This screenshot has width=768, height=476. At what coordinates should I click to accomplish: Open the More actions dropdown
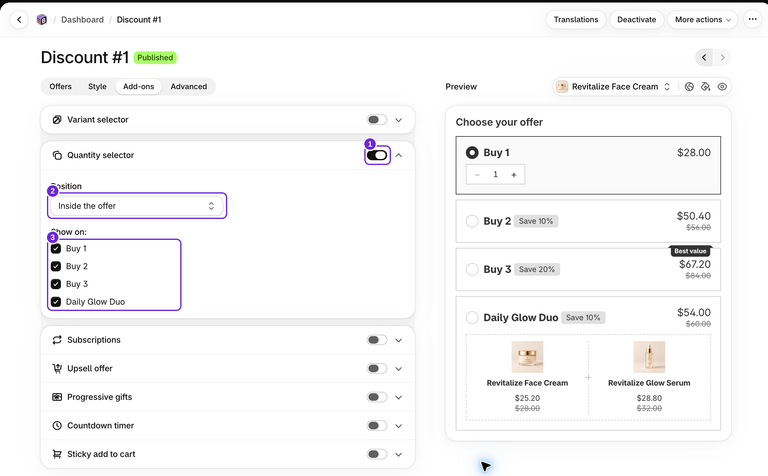[702, 20]
